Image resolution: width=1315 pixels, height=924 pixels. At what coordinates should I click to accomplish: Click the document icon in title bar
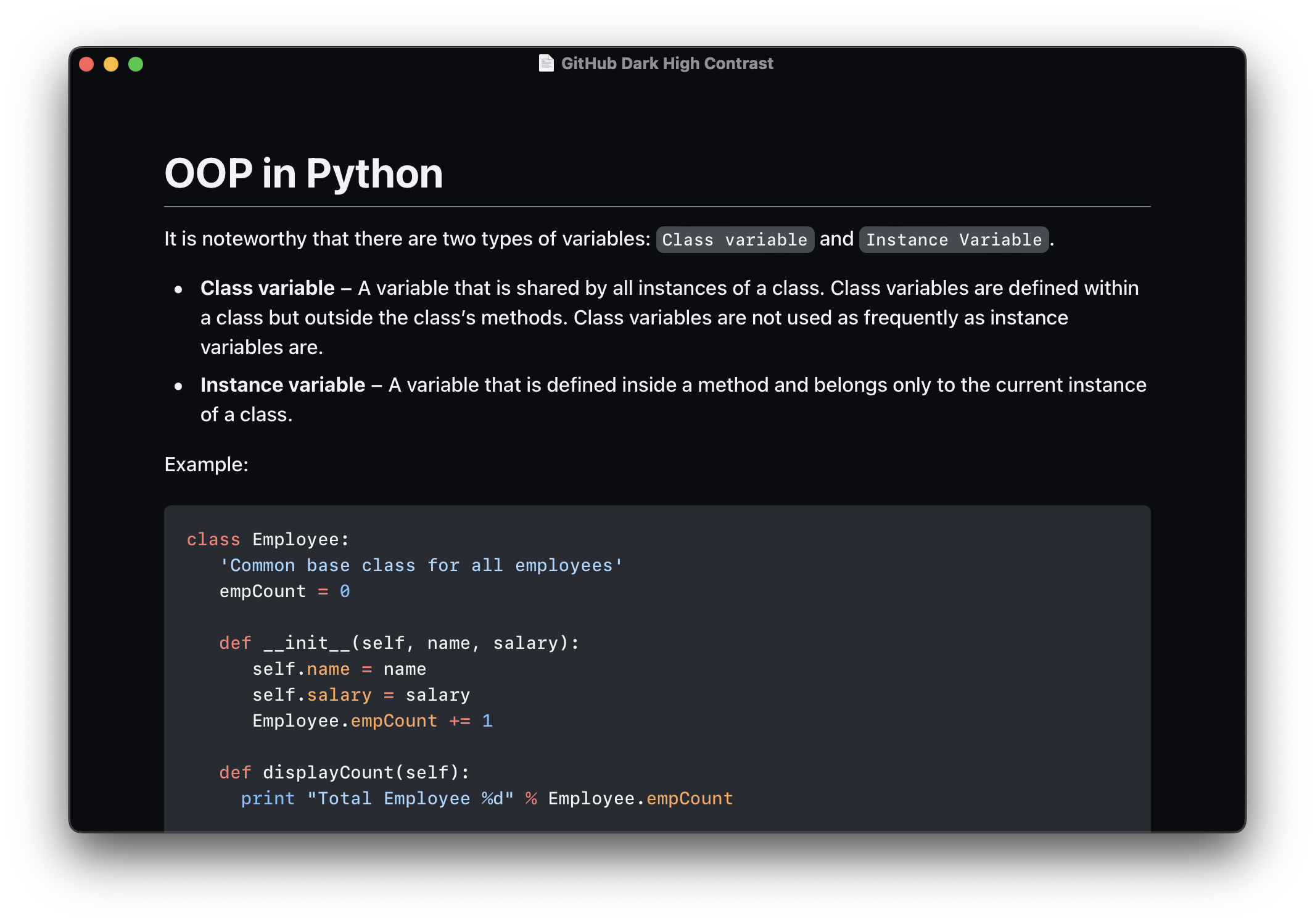tap(546, 64)
